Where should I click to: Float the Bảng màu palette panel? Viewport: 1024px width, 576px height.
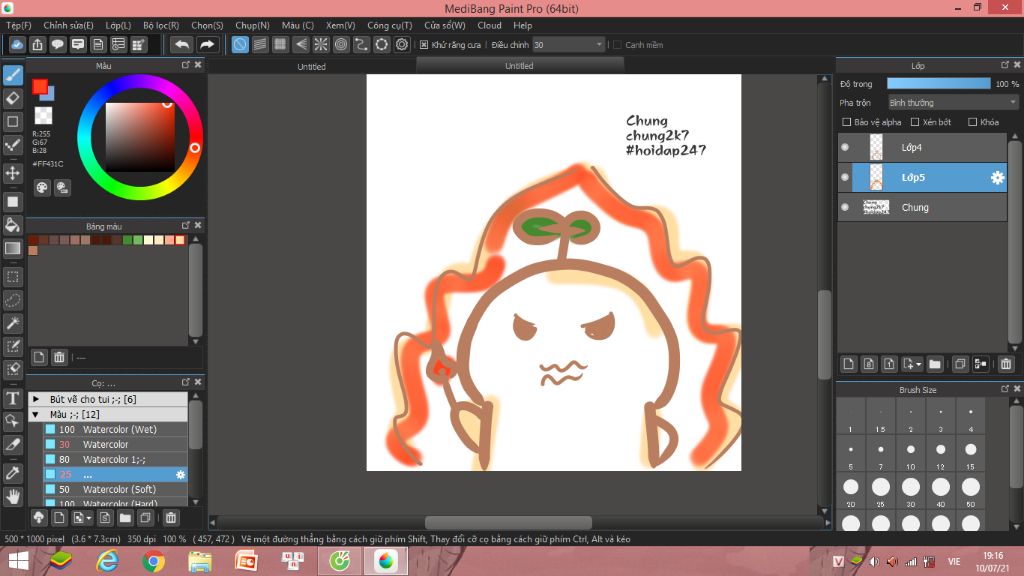point(185,225)
